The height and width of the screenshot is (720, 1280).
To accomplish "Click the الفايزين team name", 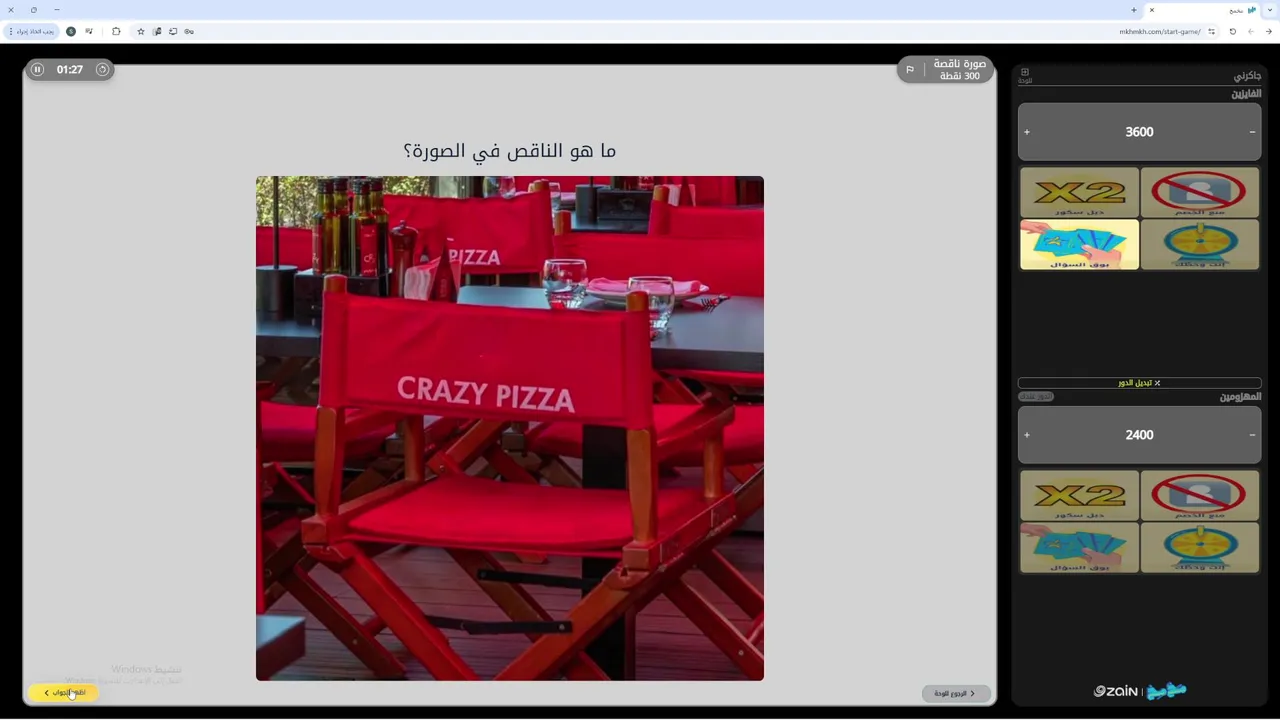I will click(x=1246, y=94).
